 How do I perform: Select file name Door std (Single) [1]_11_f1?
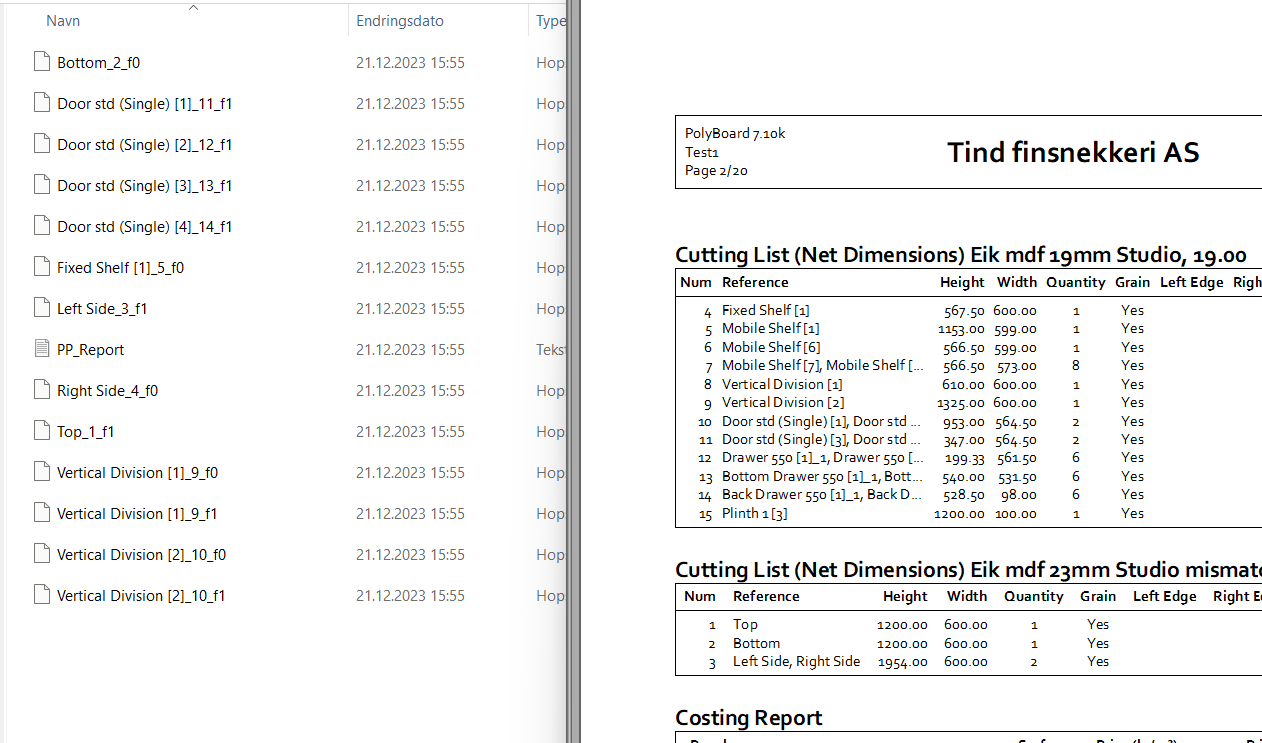tap(145, 104)
